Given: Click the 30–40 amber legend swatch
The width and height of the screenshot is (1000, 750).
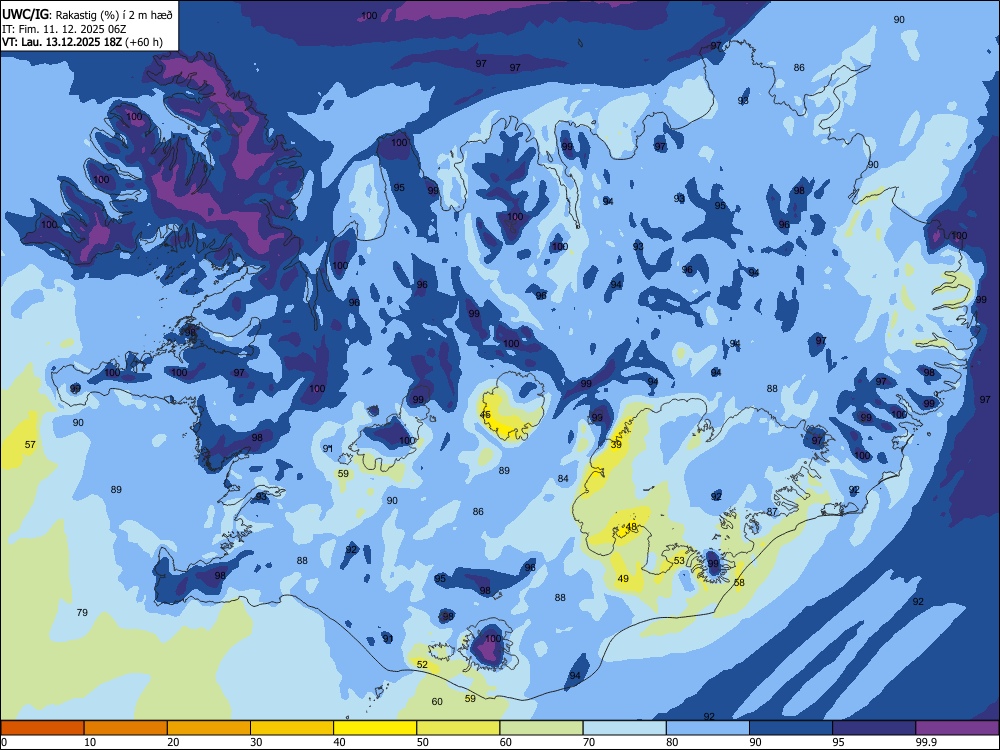Looking at the screenshot, I should pos(292,728).
